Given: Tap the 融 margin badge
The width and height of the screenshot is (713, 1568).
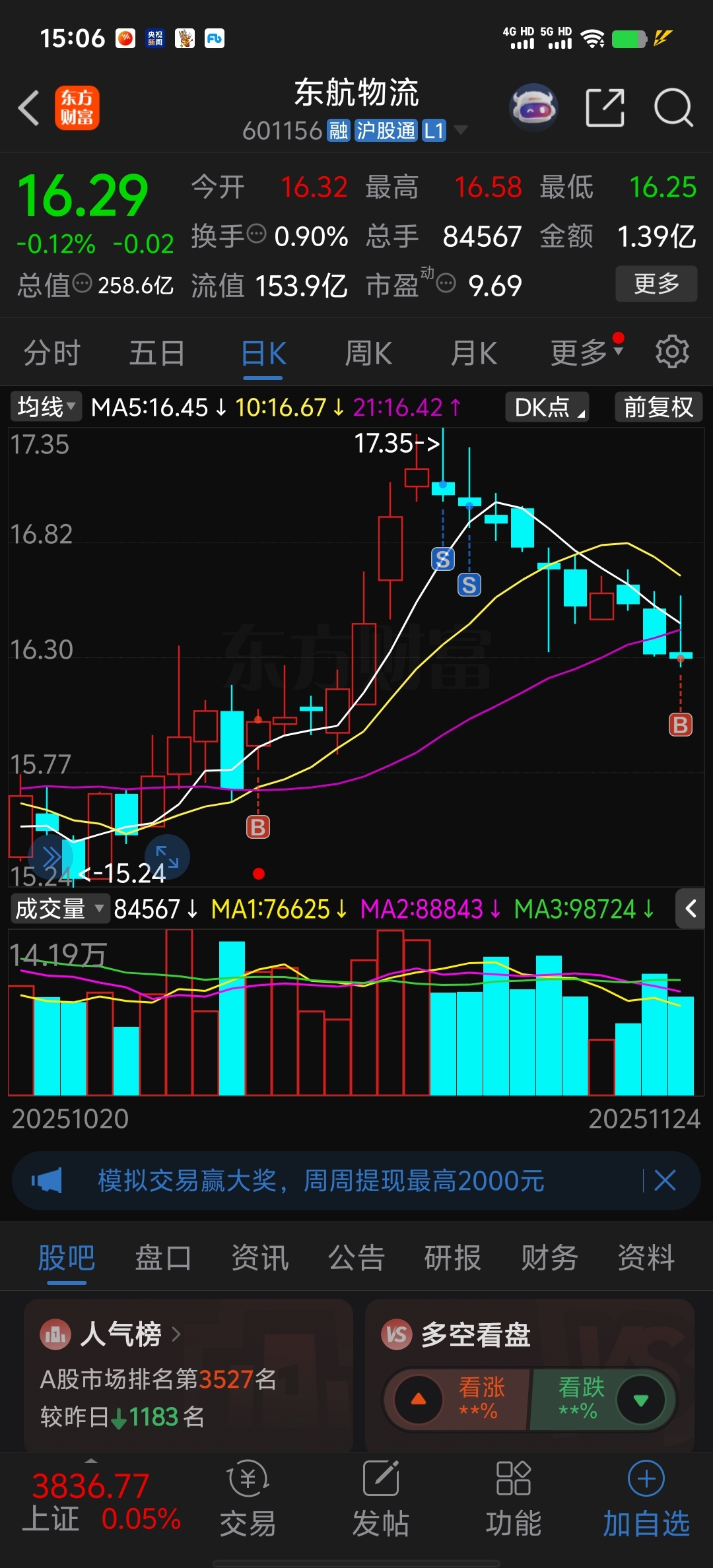Looking at the screenshot, I should [x=339, y=130].
